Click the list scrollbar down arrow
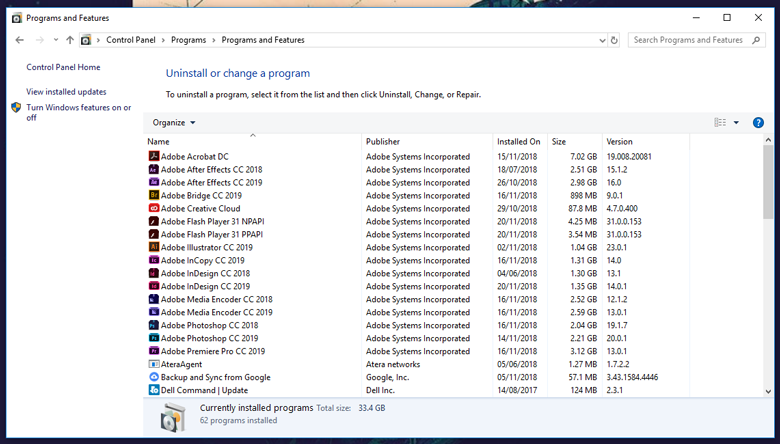 tap(768, 391)
